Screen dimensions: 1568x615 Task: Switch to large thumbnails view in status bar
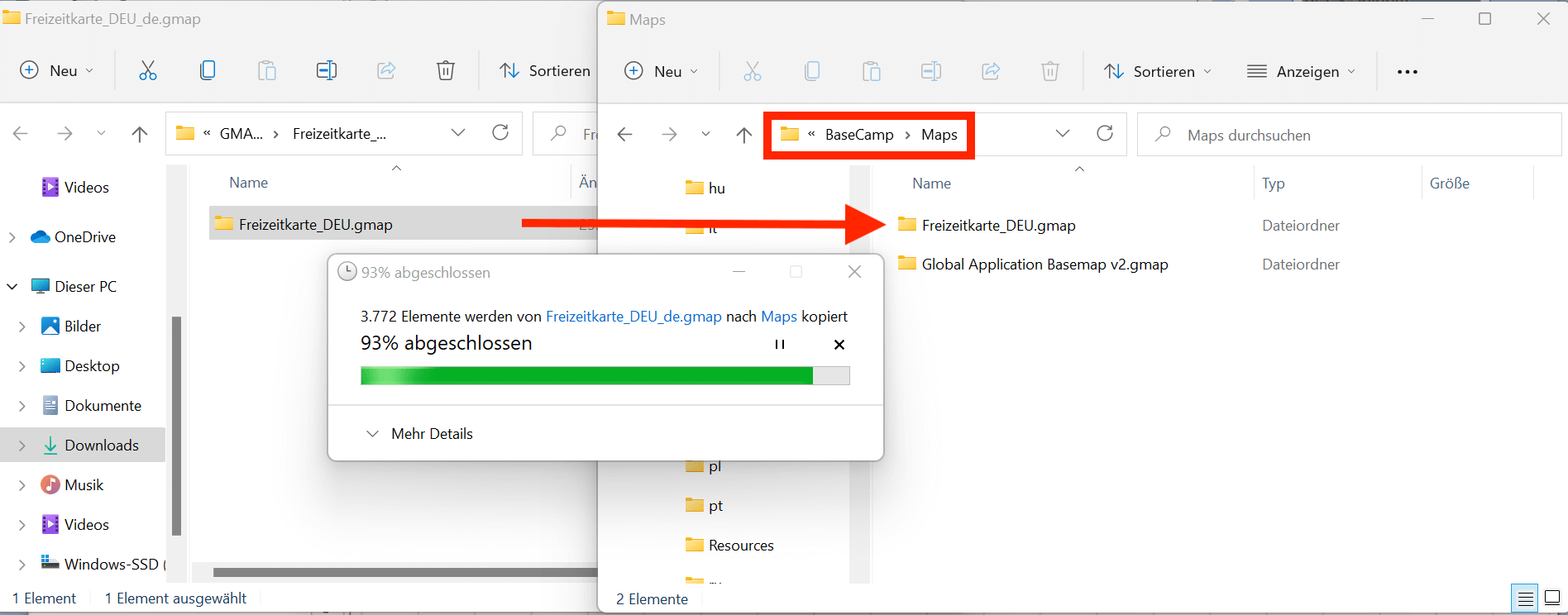1552,598
